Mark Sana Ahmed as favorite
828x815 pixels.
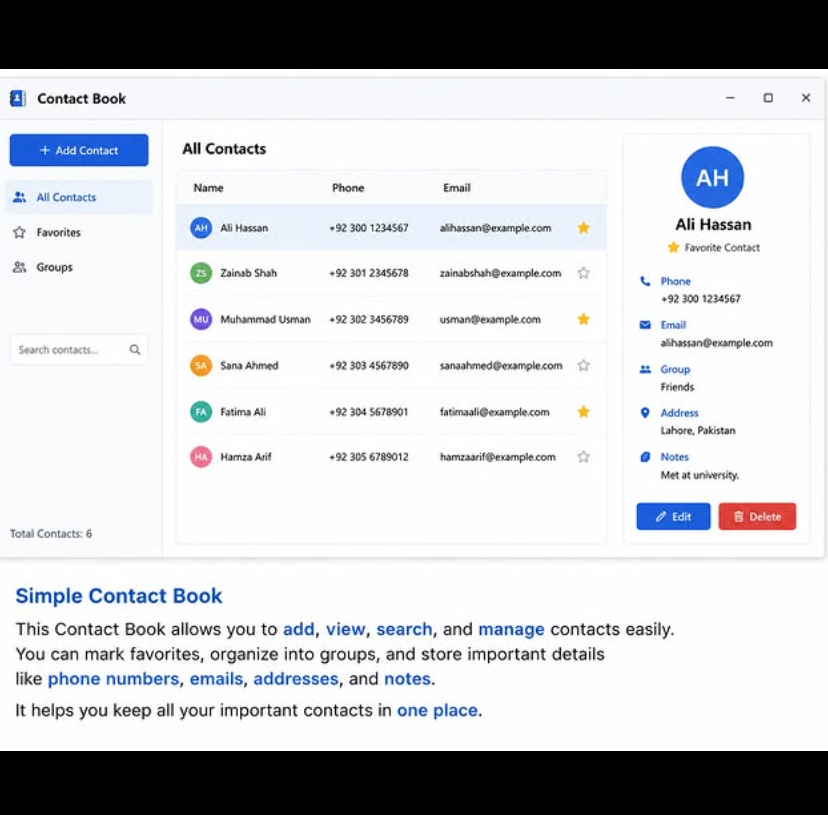(x=584, y=366)
